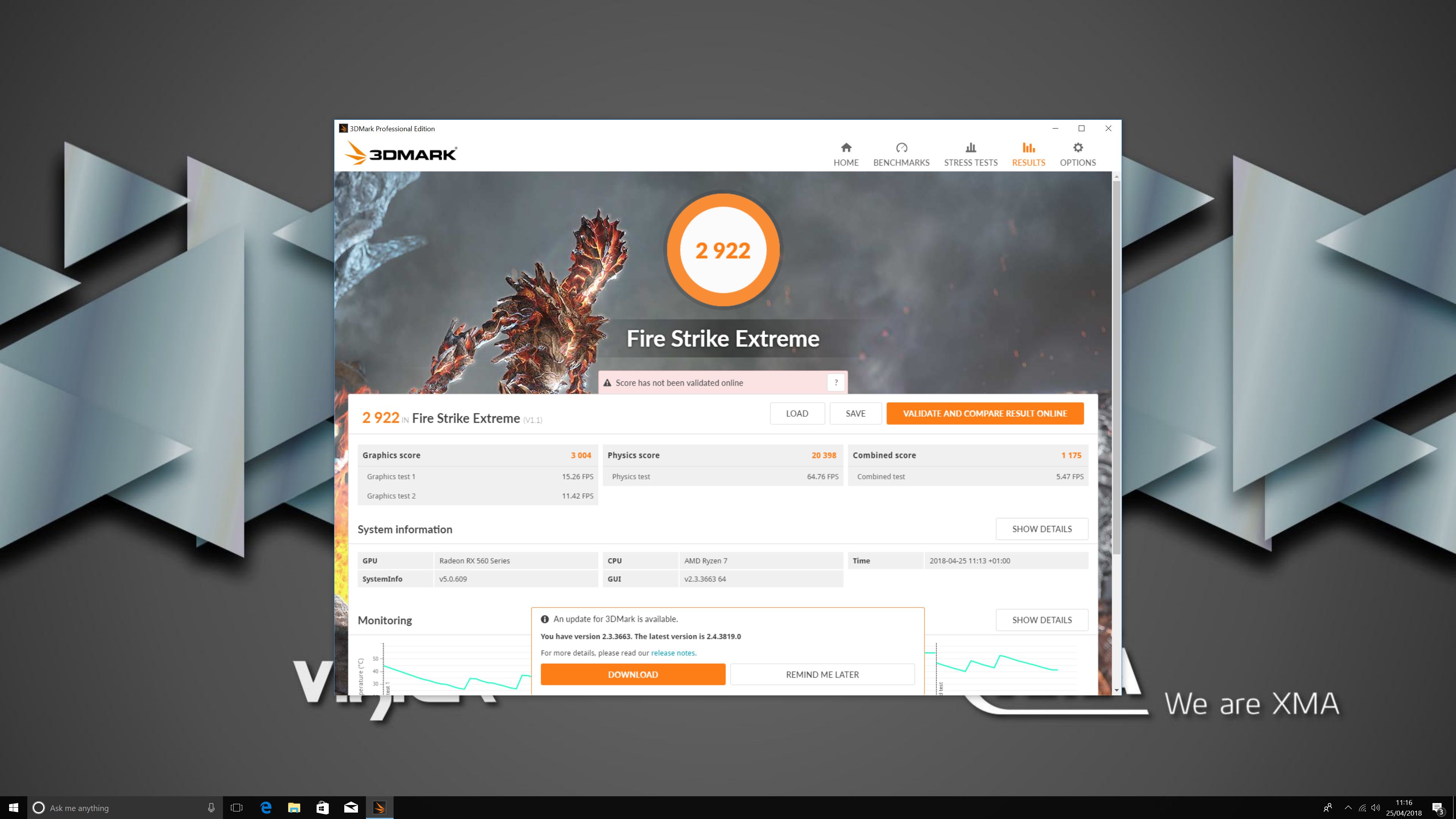Click Cortana microphone icon
This screenshot has width=1456, height=819.
click(x=211, y=808)
